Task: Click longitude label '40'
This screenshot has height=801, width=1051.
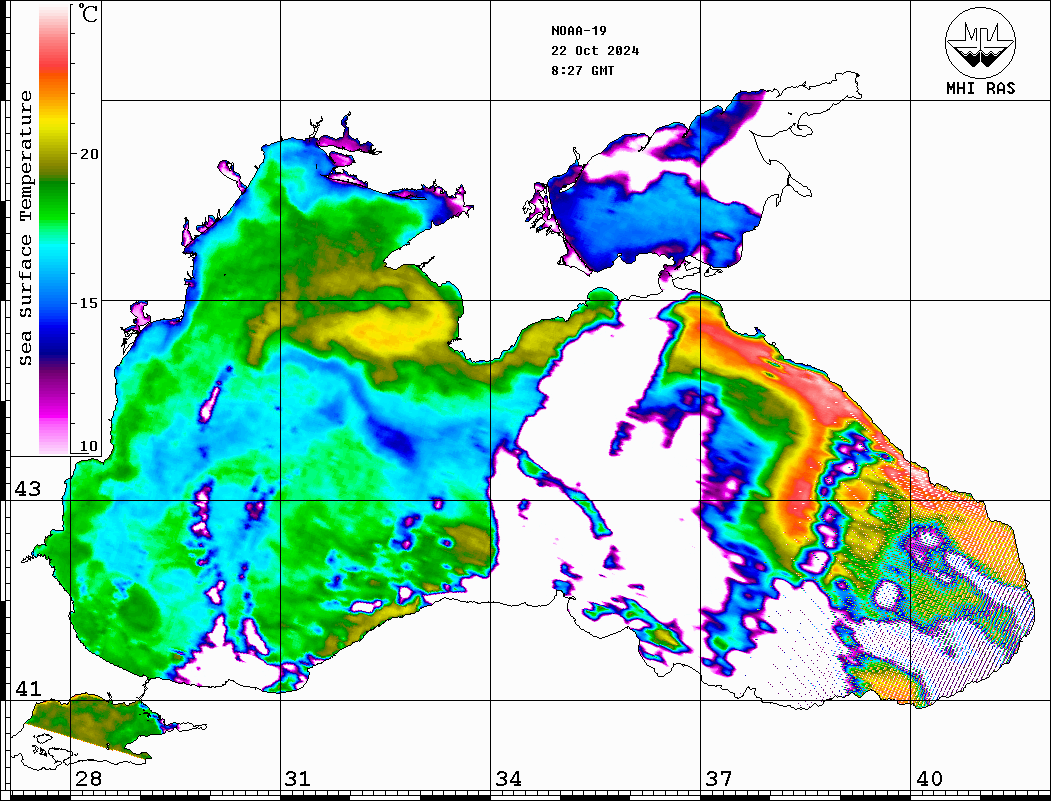Action: point(929,779)
